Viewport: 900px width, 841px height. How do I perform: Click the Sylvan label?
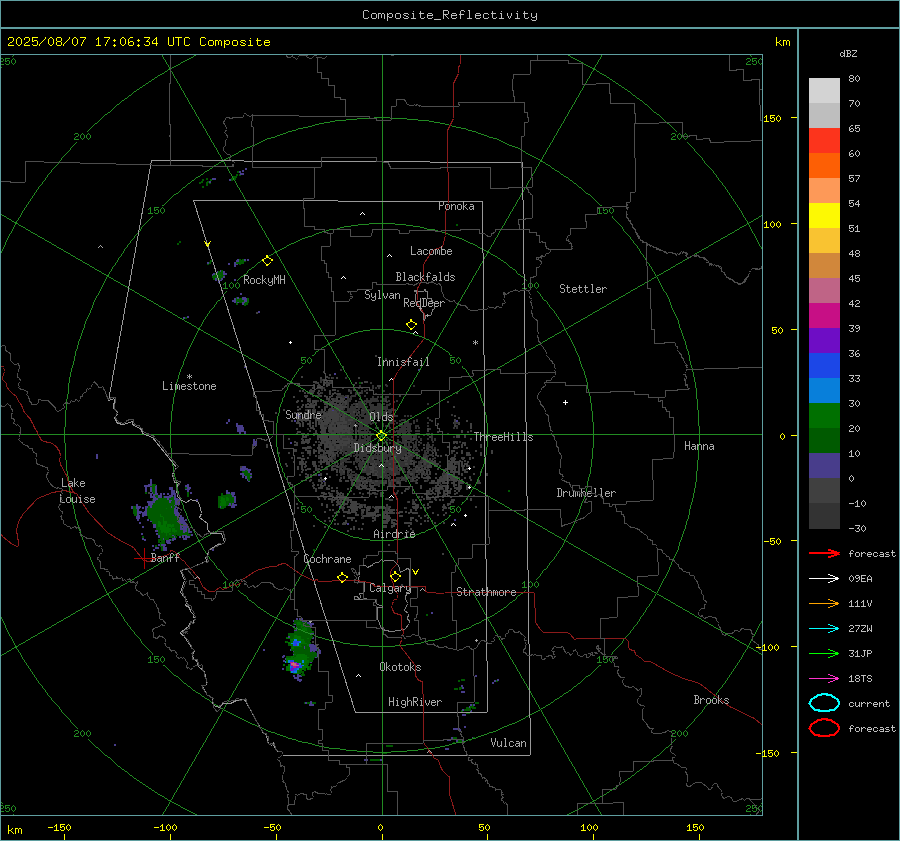click(382, 295)
